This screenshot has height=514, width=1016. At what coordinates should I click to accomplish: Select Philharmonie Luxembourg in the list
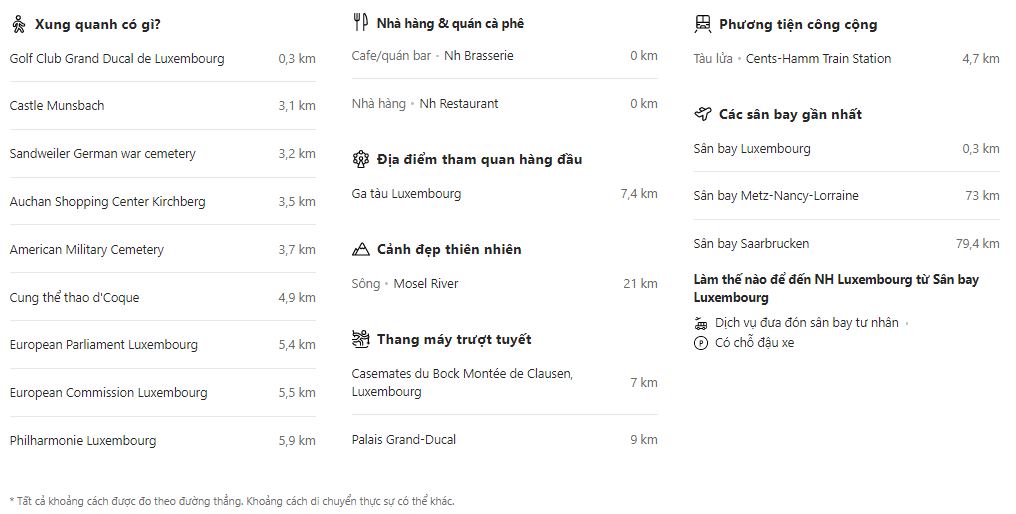pos(83,440)
